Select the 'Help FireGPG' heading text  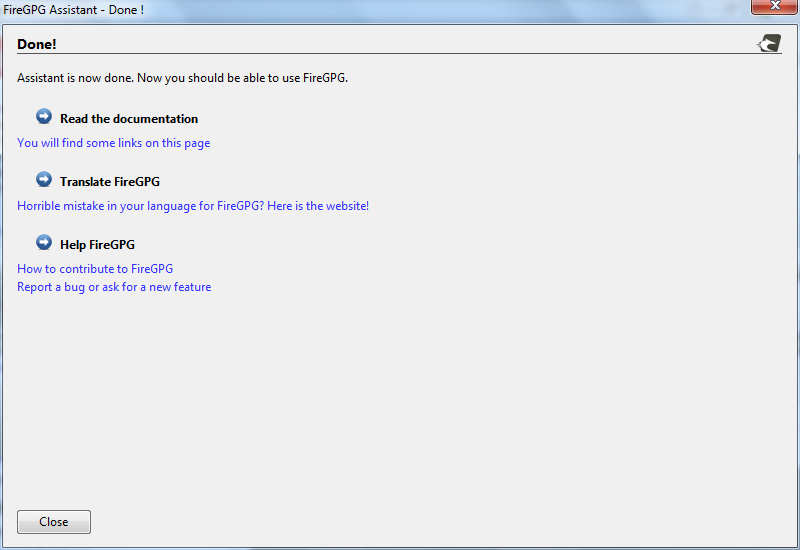point(97,245)
